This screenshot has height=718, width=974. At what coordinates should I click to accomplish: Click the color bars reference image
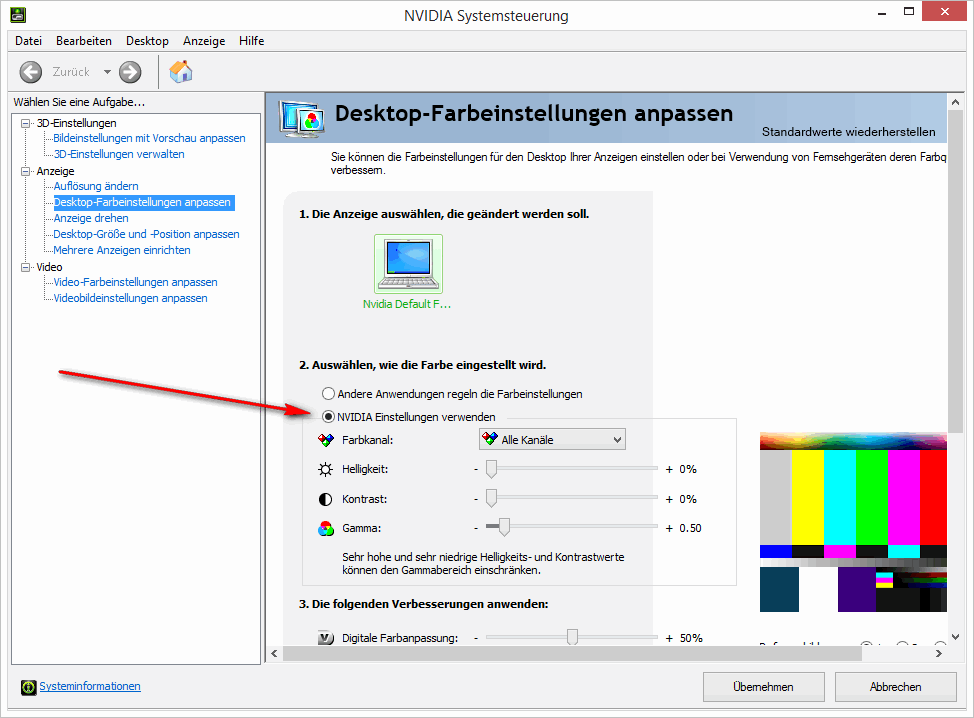tap(853, 522)
